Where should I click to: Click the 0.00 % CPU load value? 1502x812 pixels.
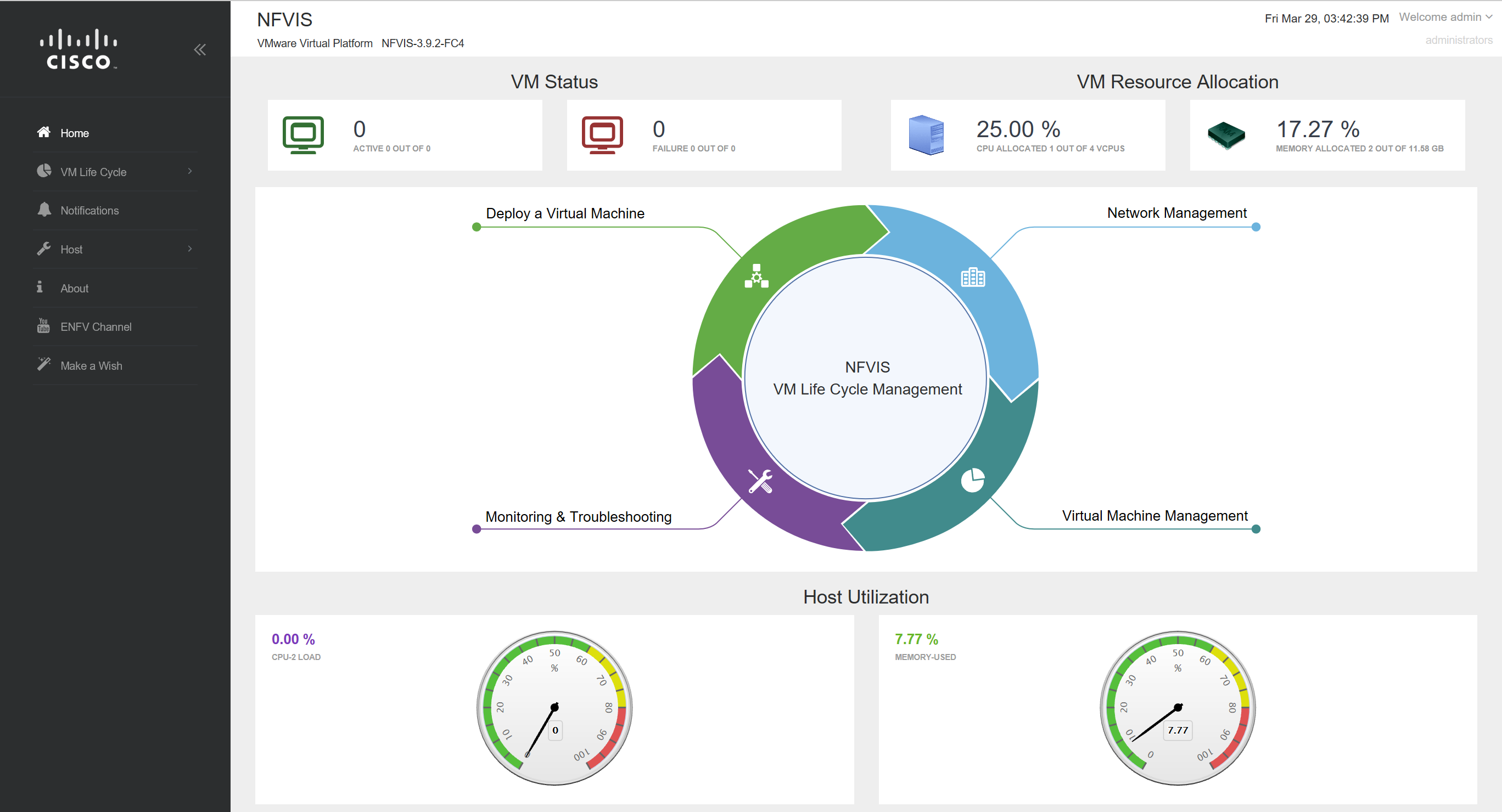[293, 639]
